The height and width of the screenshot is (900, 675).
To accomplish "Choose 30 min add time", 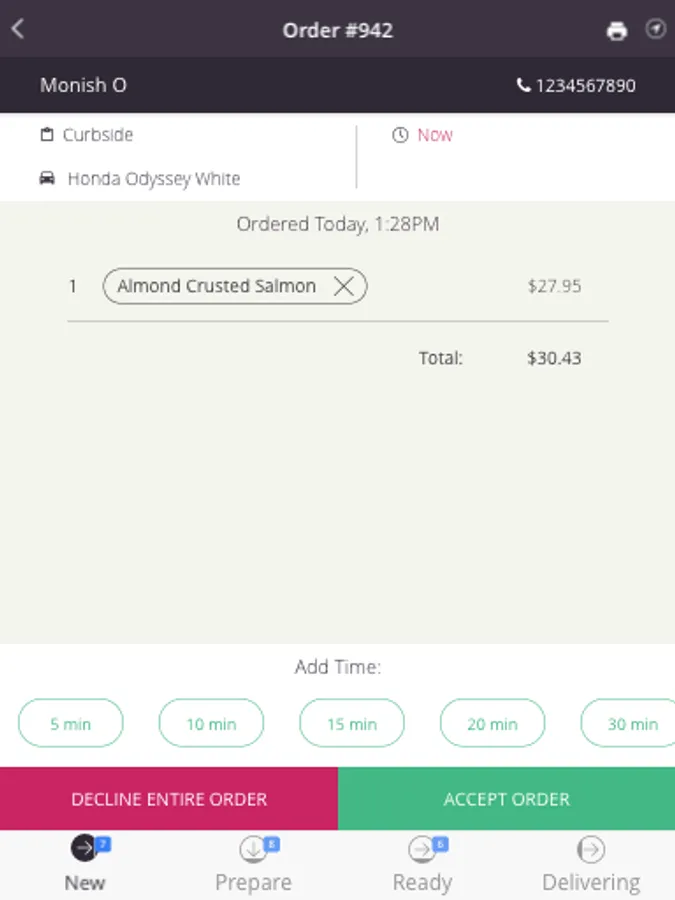I will (x=630, y=724).
